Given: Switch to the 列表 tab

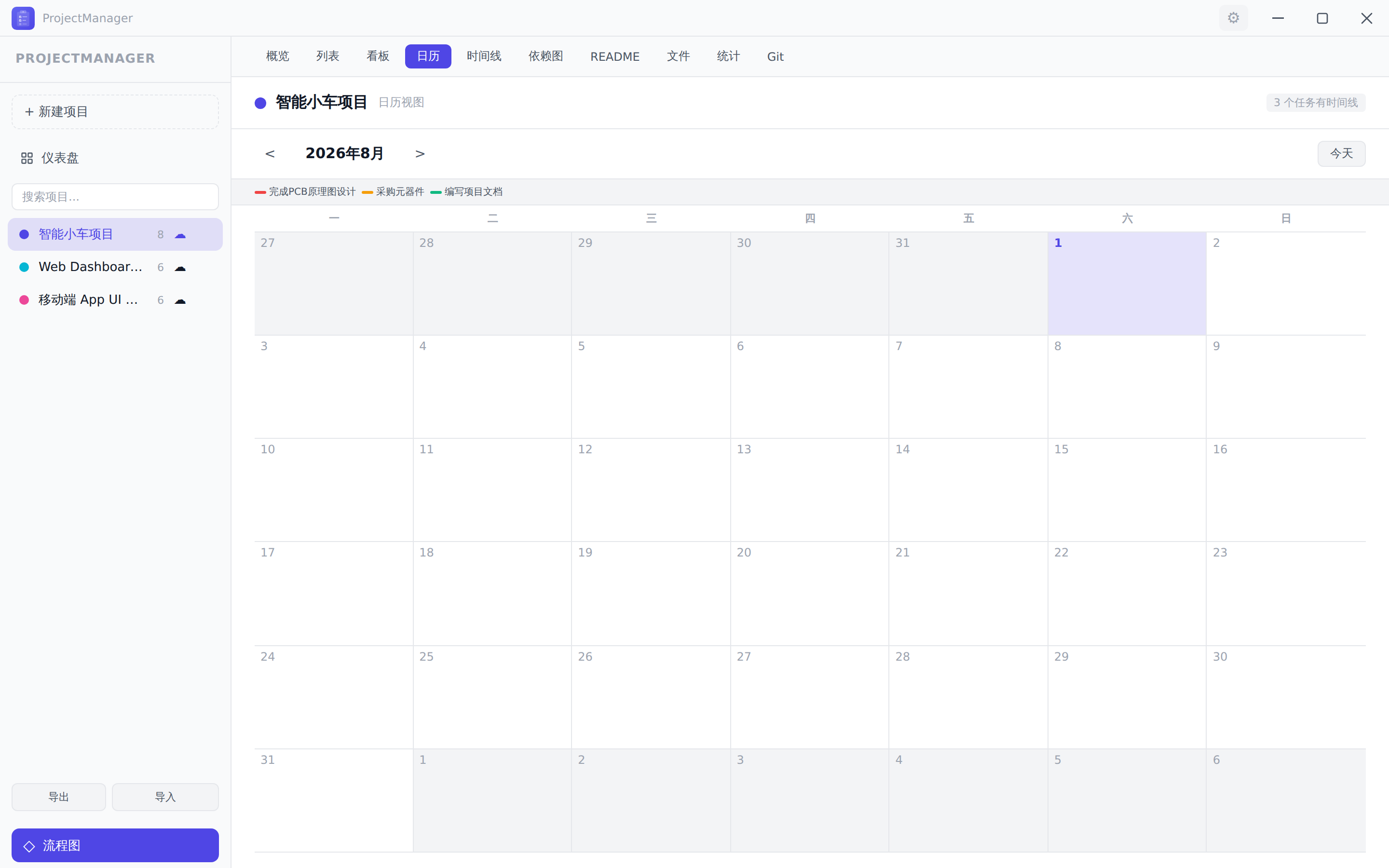Looking at the screenshot, I should 328,56.
